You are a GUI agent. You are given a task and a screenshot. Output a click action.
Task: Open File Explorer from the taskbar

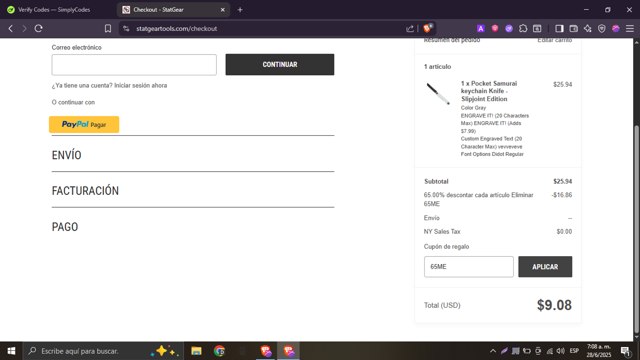coord(196,351)
